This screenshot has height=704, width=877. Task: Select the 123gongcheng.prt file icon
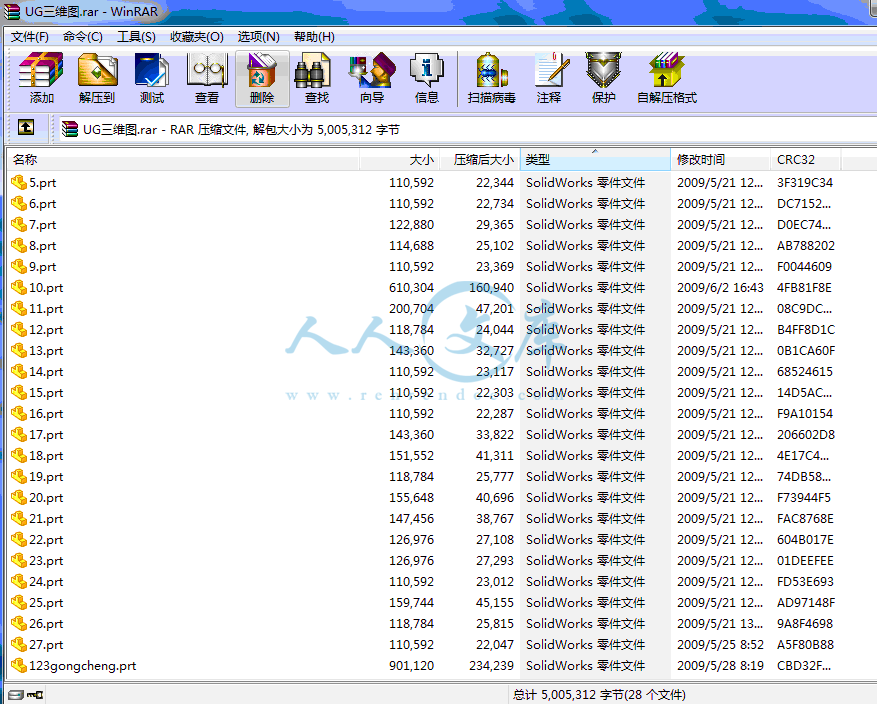click(18, 665)
